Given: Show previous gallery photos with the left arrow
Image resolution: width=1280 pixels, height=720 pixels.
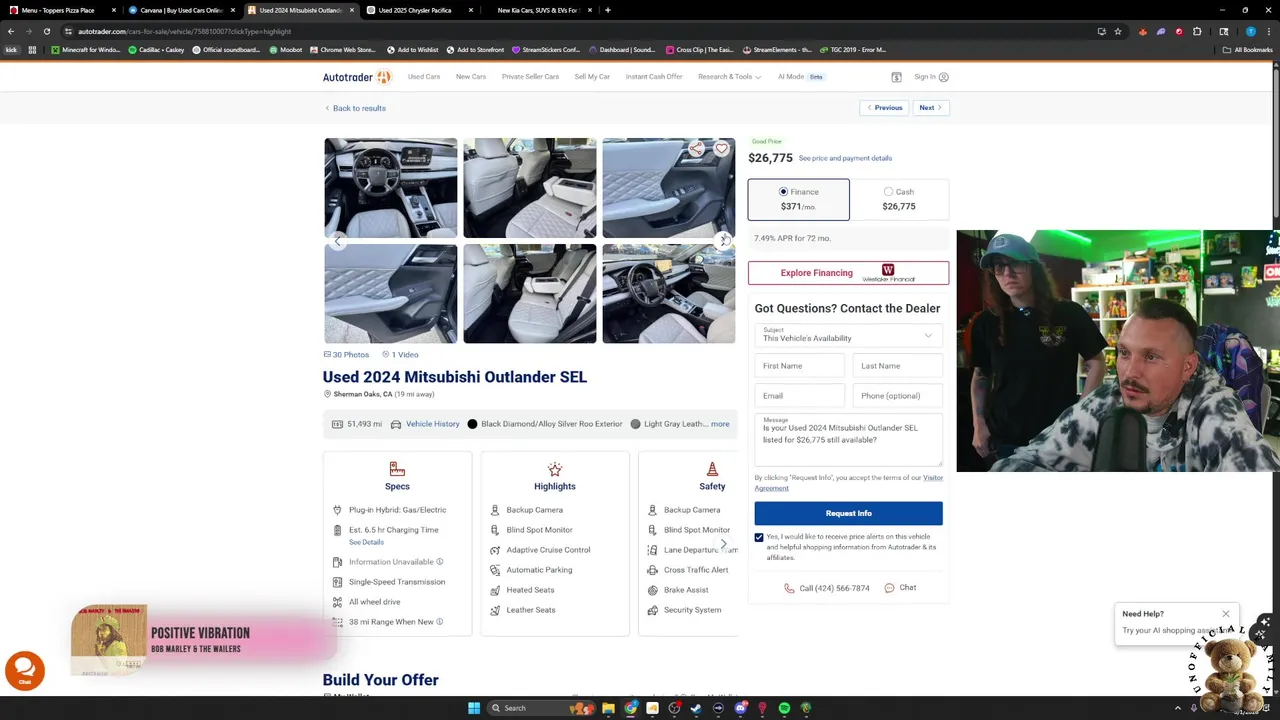Looking at the screenshot, I should 337,241.
